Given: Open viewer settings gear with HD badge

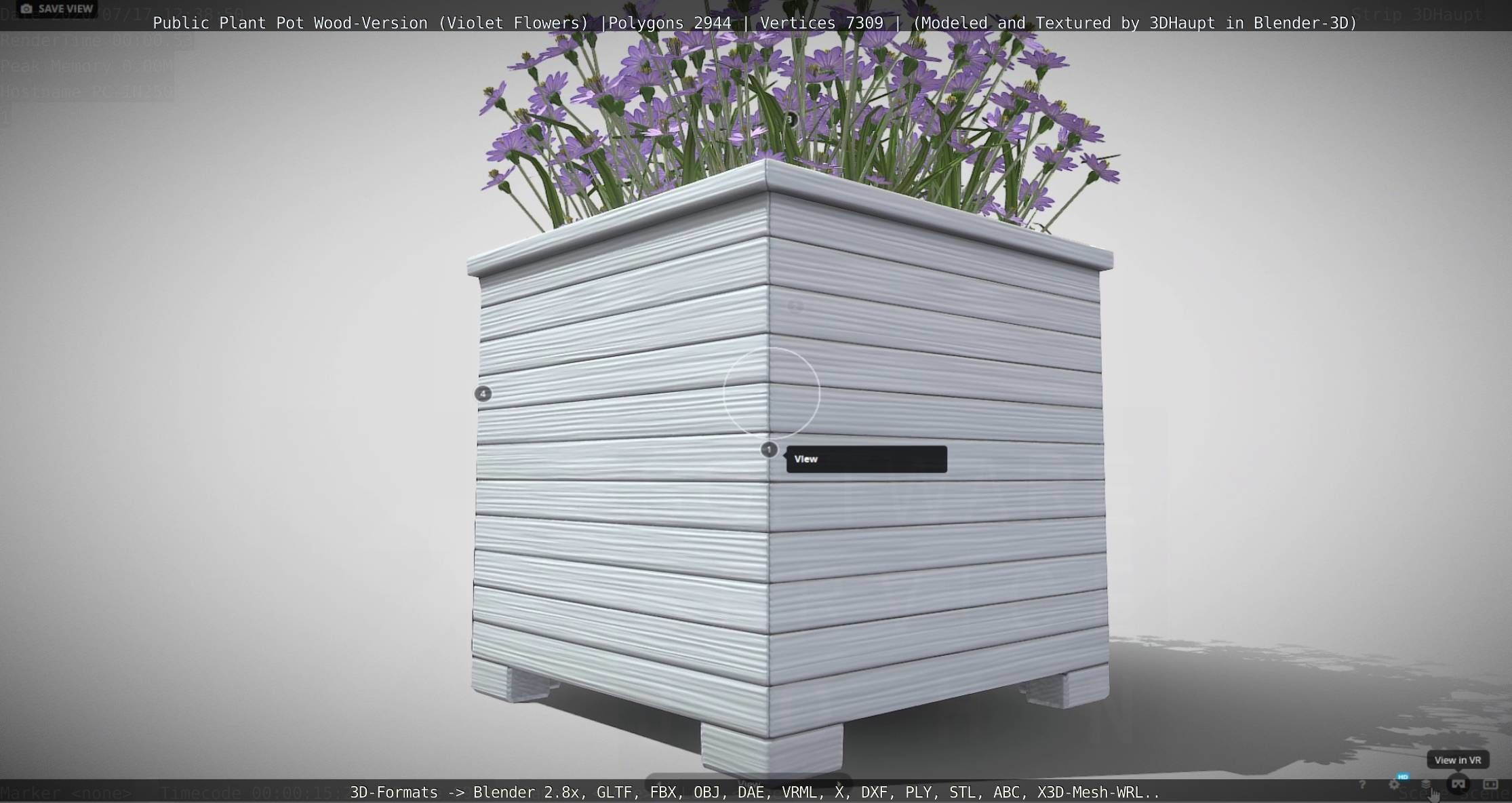Looking at the screenshot, I should [x=1394, y=785].
